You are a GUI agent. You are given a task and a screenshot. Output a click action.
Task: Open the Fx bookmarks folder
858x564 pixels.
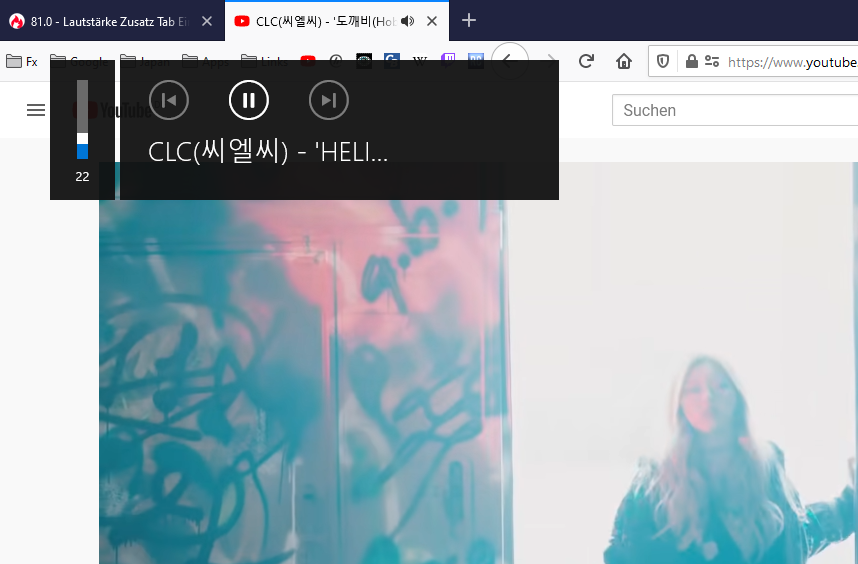click(22, 61)
